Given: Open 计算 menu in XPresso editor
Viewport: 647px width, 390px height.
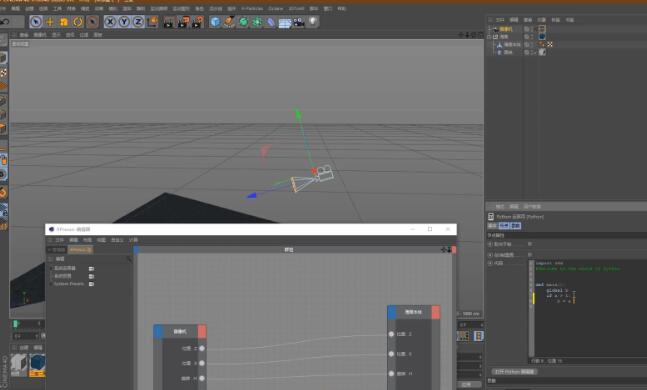Looking at the screenshot, I should [x=133, y=240].
